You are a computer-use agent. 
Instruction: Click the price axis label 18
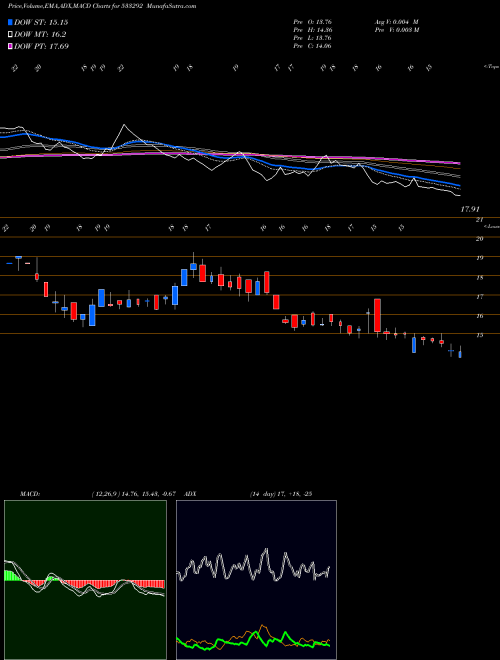pos(479,277)
